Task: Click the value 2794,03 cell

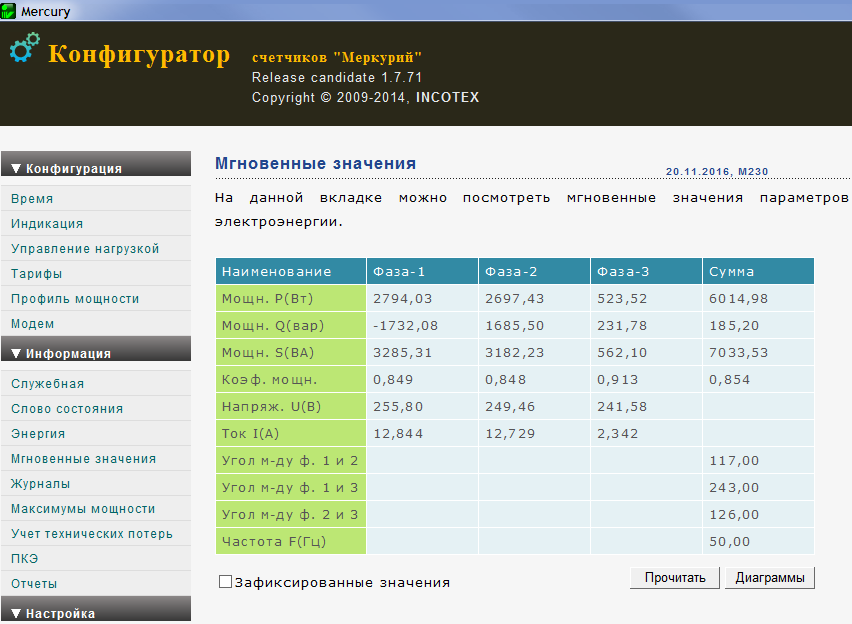Action: (422, 298)
